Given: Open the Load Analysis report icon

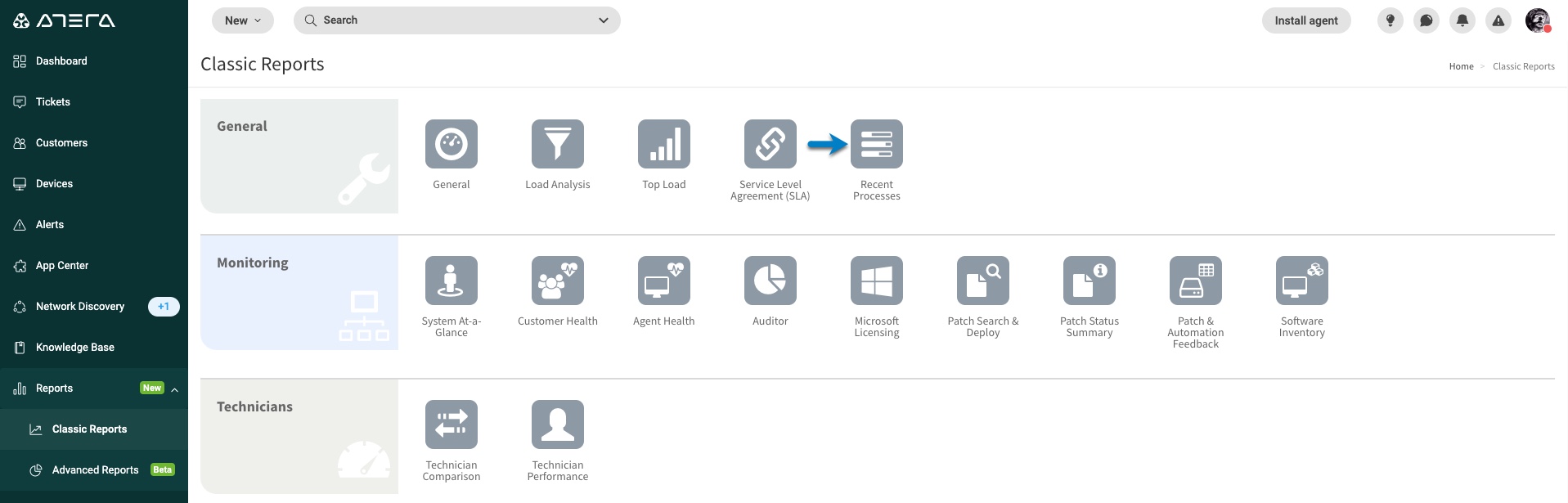Looking at the screenshot, I should 557,144.
